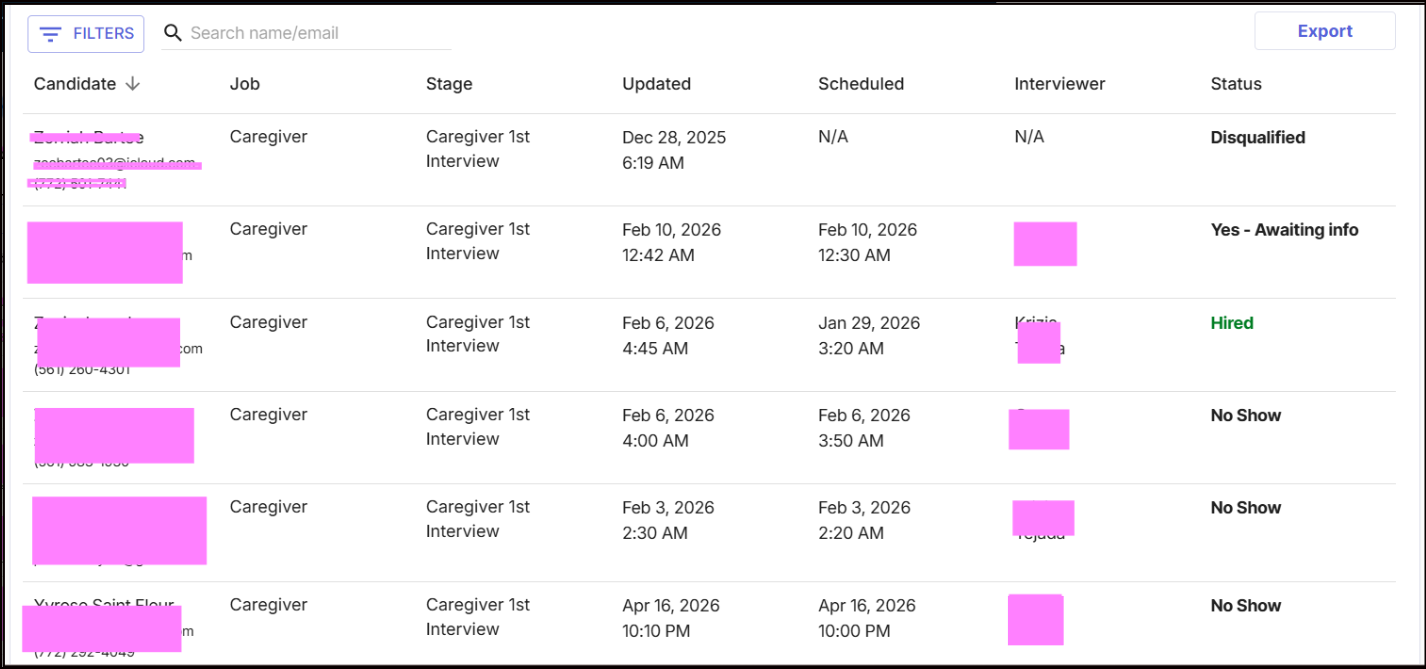Sort by the Scheduled column header
Screen dimensions: 1426x669
(861, 84)
